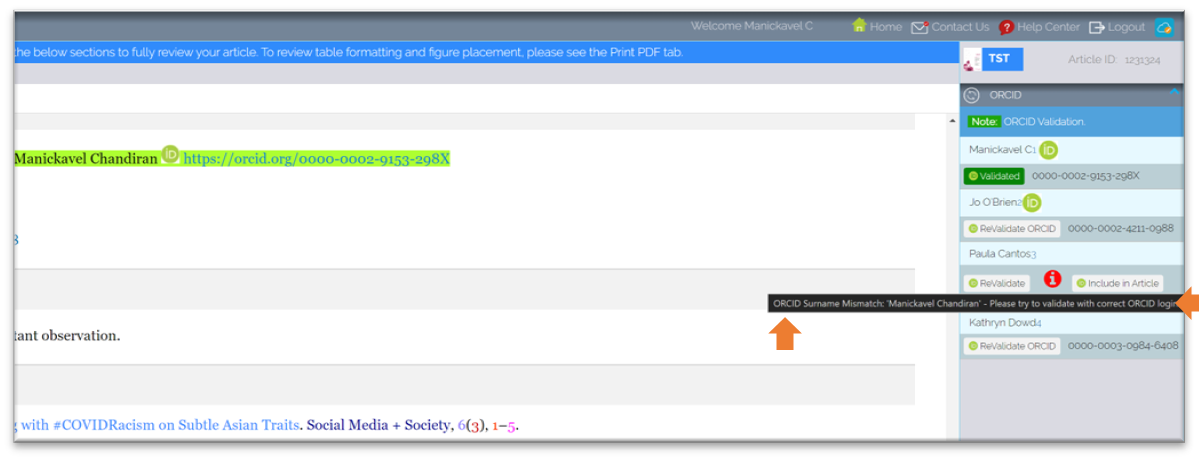Open Help Center question mark icon
The width and height of the screenshot is (1199, 460).
(1006, 27)
